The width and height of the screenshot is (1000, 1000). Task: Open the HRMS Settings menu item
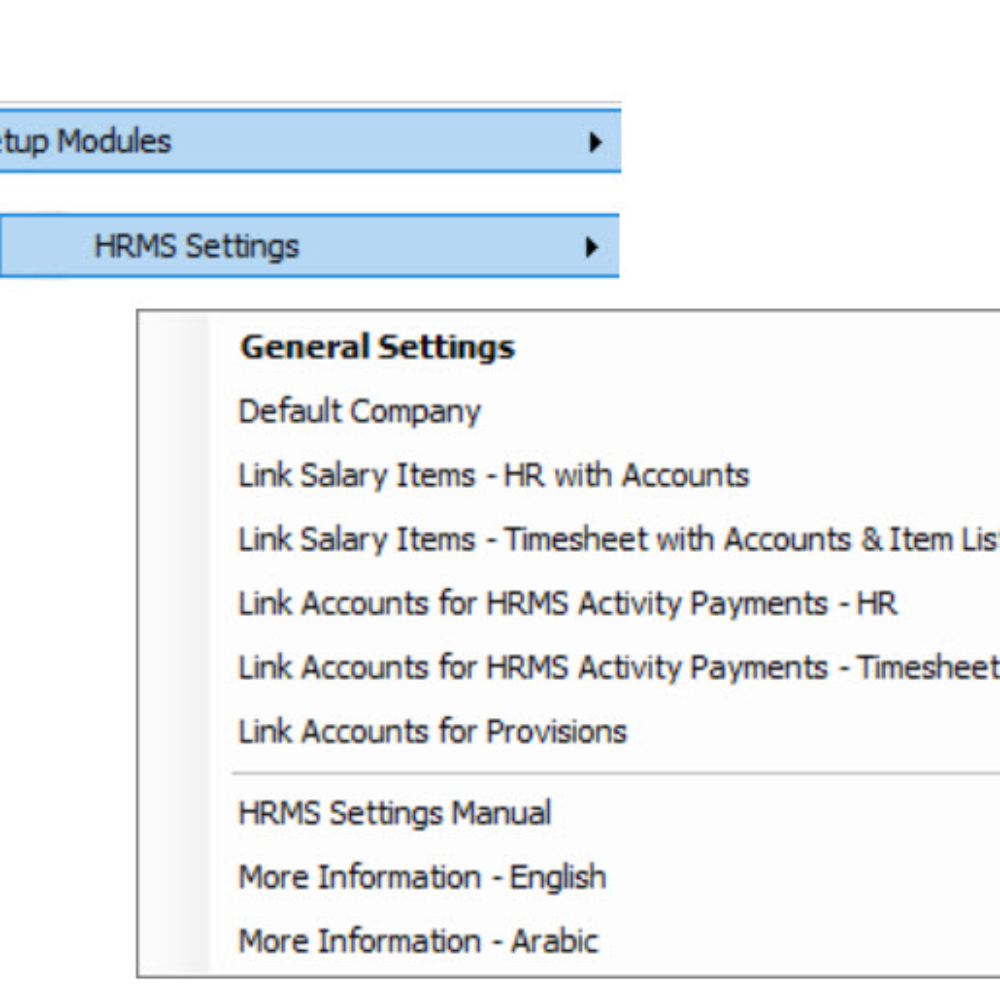309,246
